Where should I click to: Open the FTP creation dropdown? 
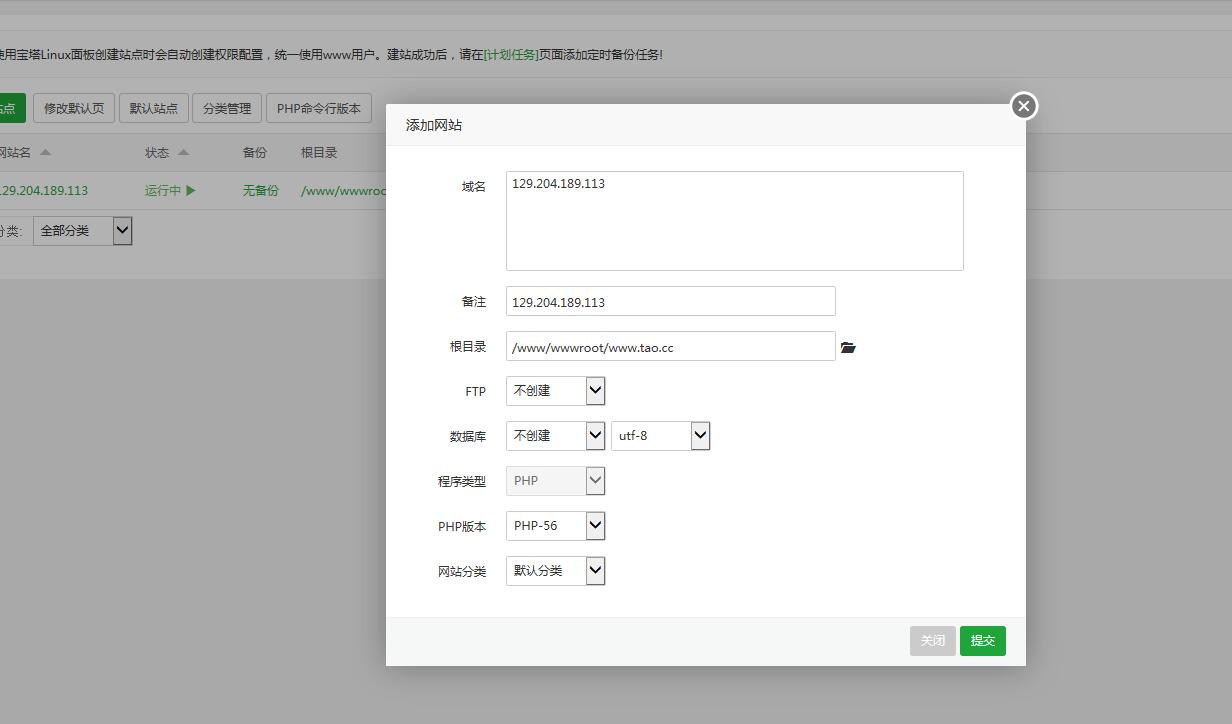coord(555,391)
